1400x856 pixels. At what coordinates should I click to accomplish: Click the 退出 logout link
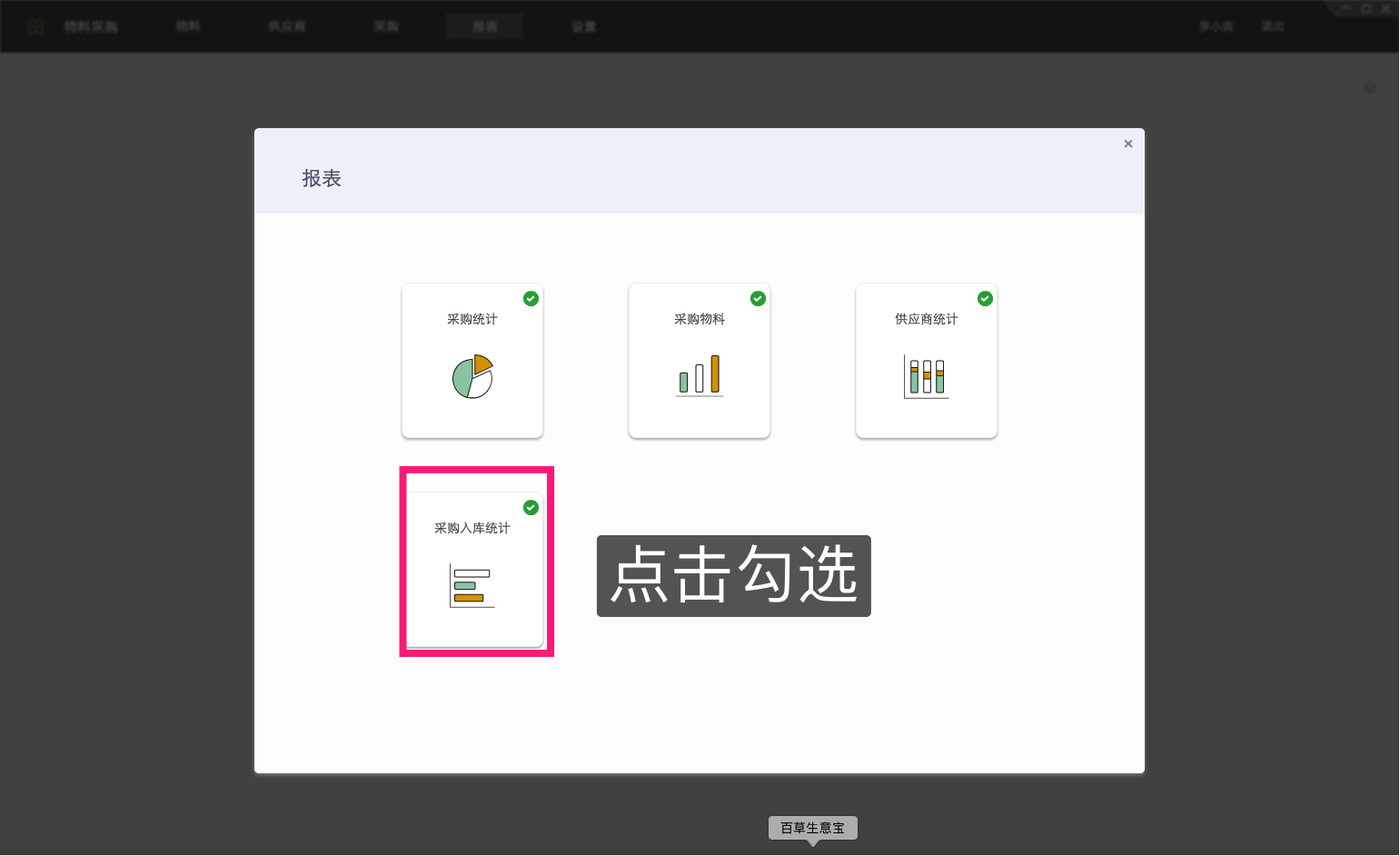1273,25
